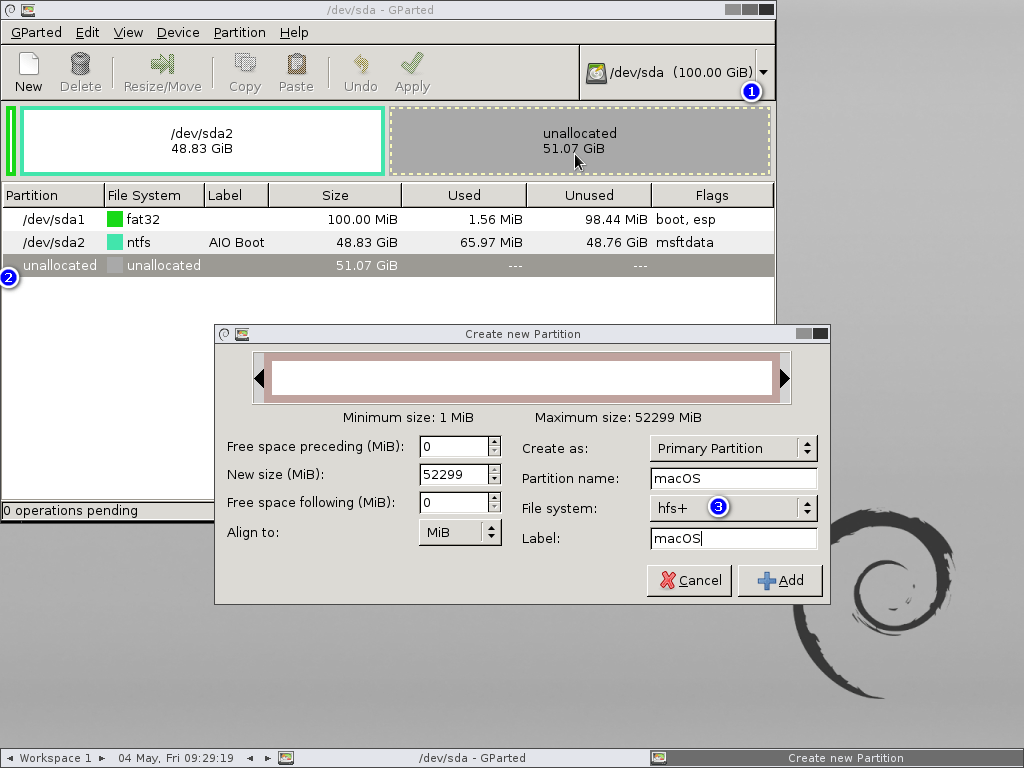Viewport: 1024px width, 768px height.
Task: Click the Copy partition icon
Action: [244, 72]
